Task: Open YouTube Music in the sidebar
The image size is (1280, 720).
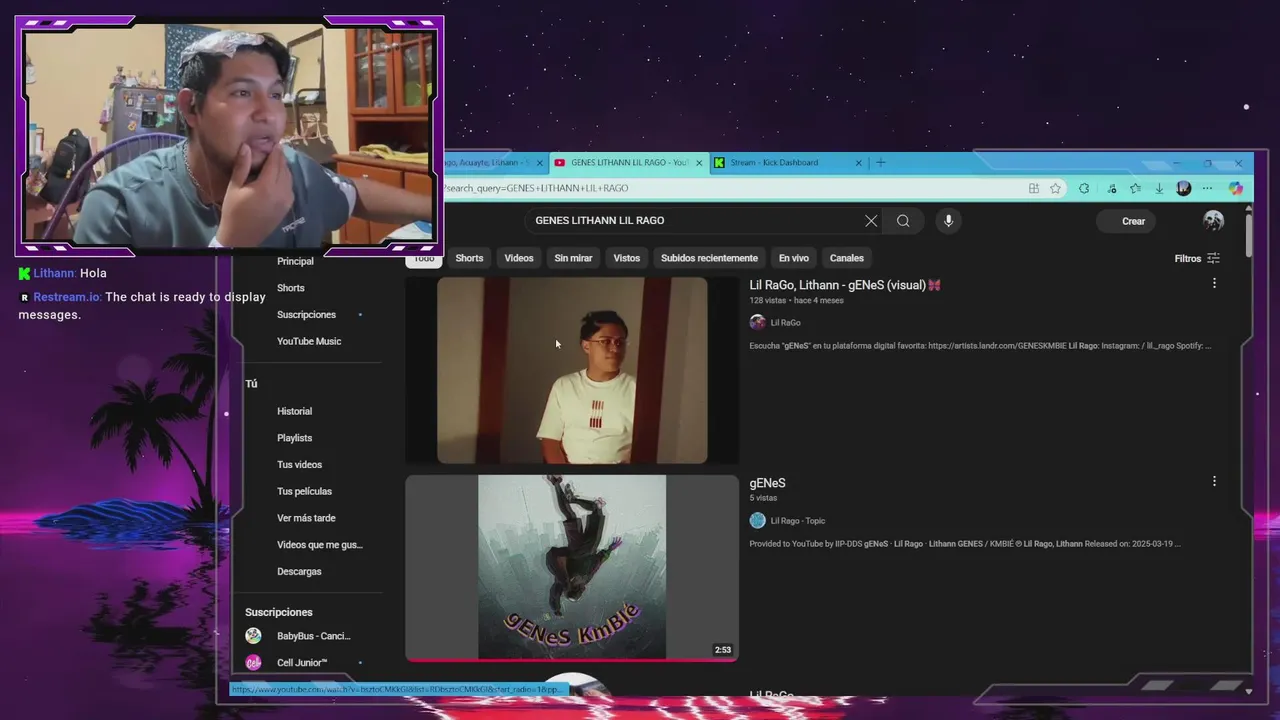Action: (309, 341)
